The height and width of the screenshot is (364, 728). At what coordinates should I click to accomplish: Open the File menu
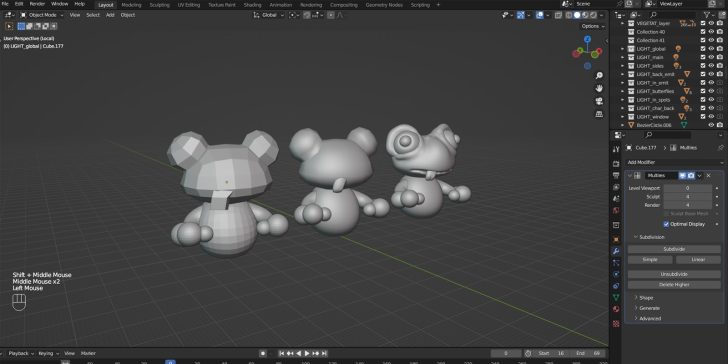coord(6,4)
